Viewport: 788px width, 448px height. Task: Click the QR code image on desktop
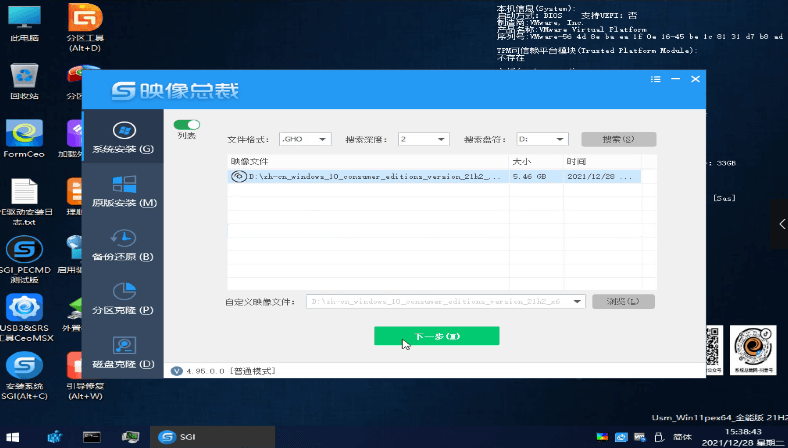coord(714,349)
